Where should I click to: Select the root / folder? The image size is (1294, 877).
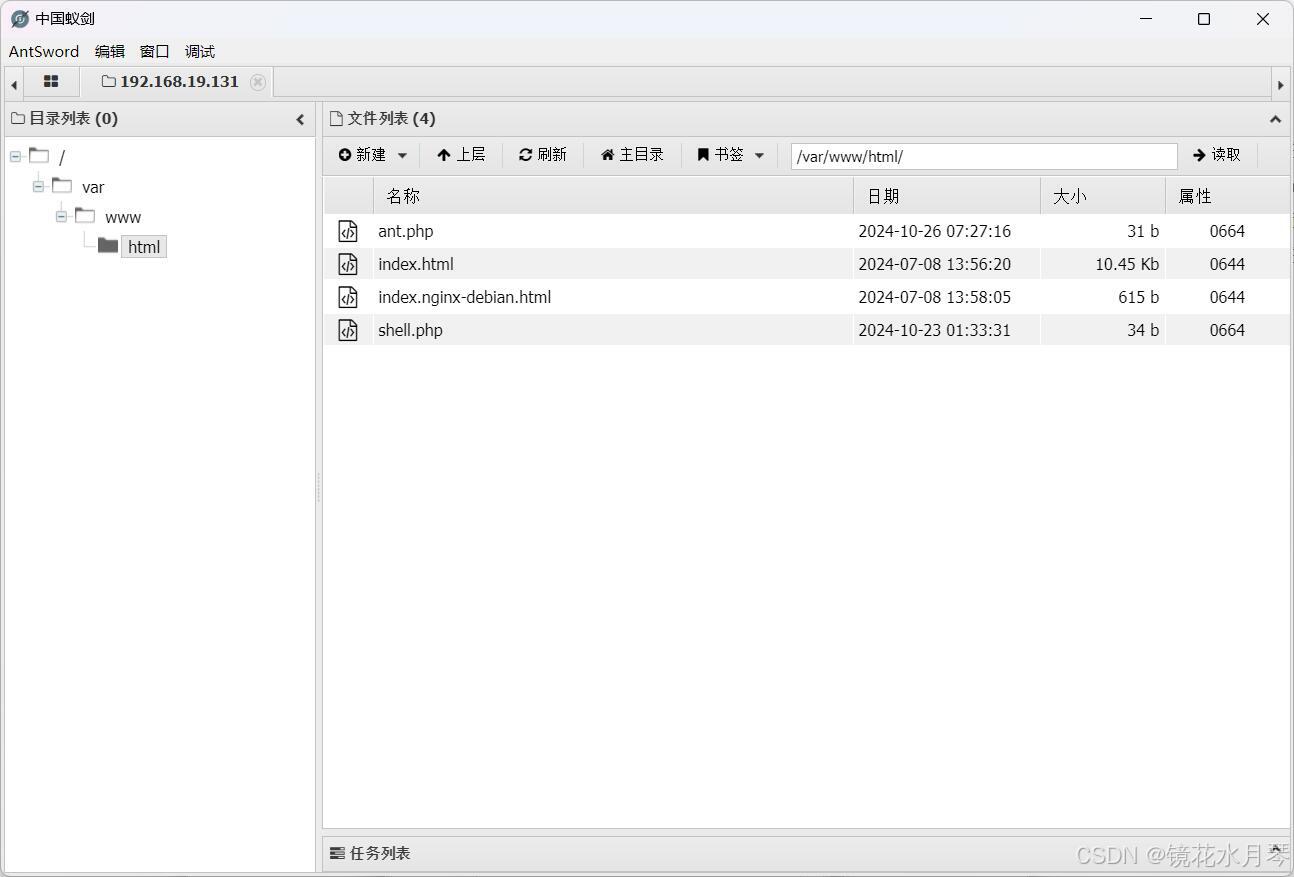(62, 157)
